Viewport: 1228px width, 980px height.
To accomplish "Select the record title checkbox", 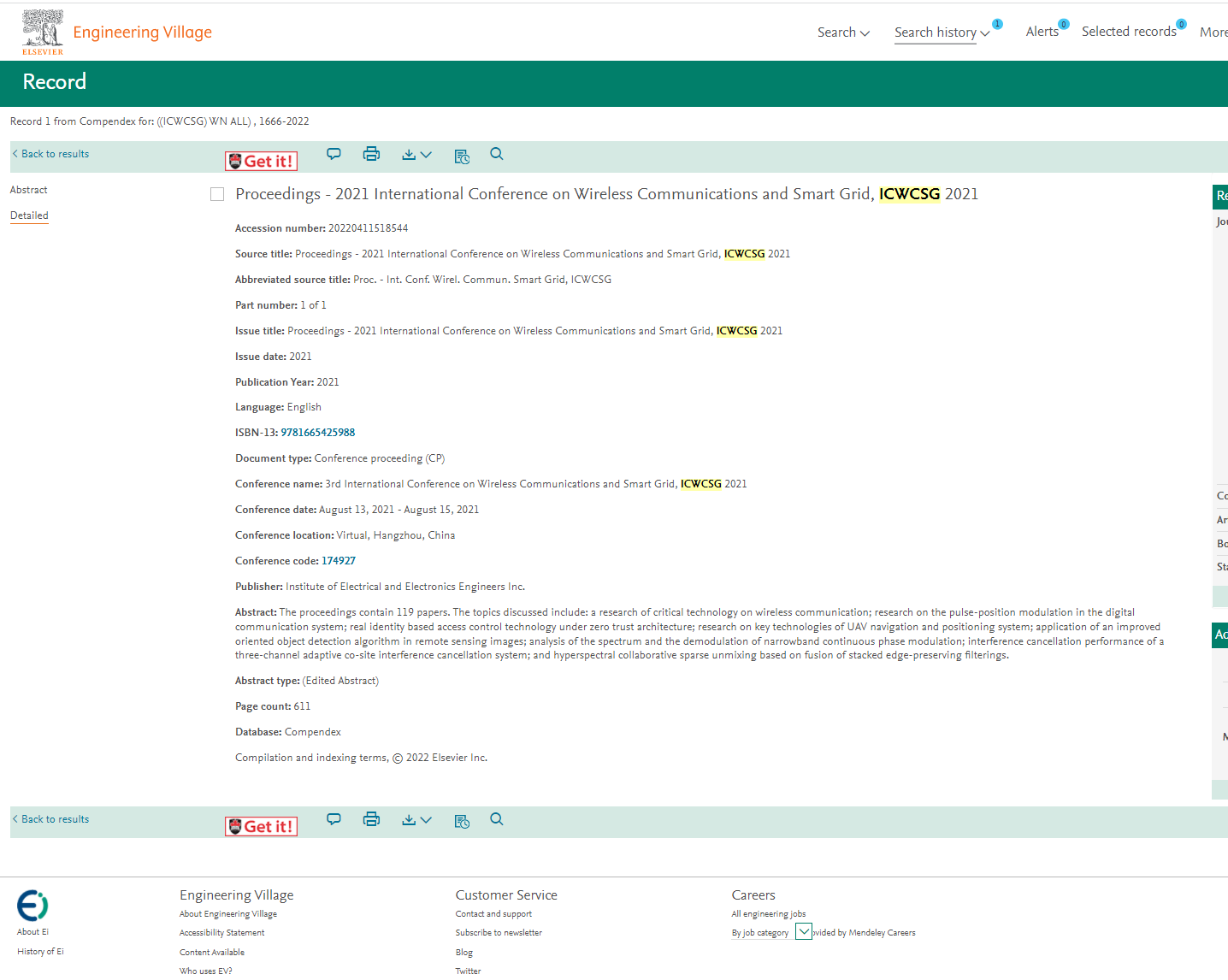I will pyautogui.click(x=217, y=194).
